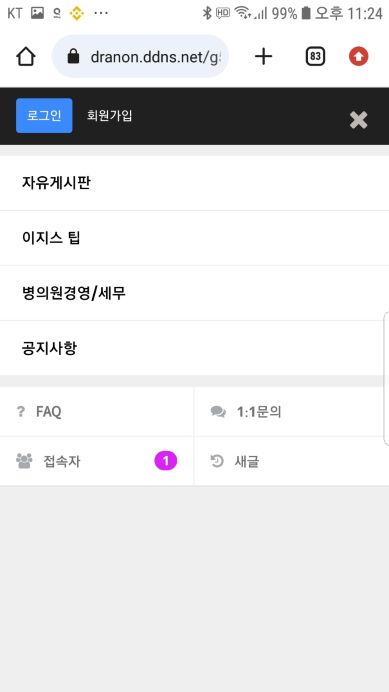Tap the side edge panel handle

click(x=386, y=378)
